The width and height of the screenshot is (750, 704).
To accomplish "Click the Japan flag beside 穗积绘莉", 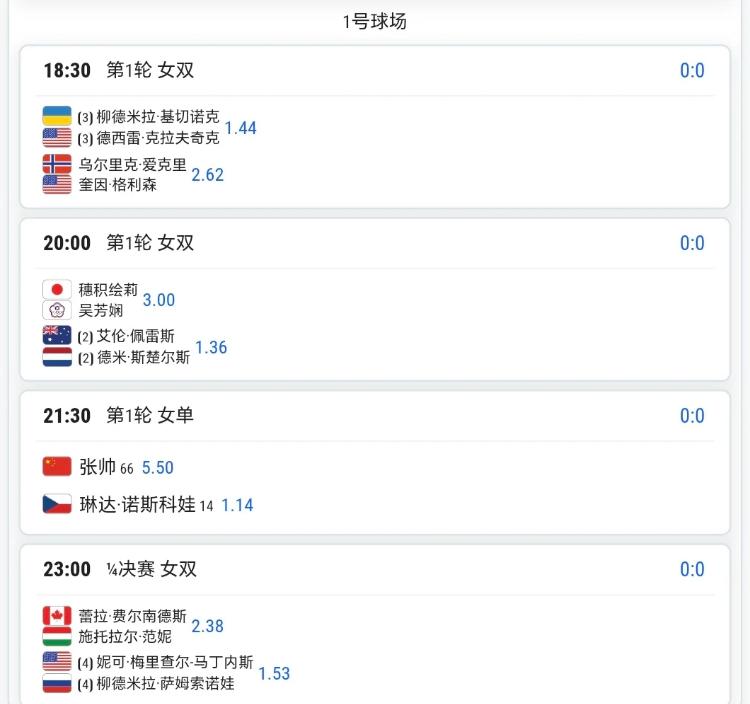I will [57, 289].
